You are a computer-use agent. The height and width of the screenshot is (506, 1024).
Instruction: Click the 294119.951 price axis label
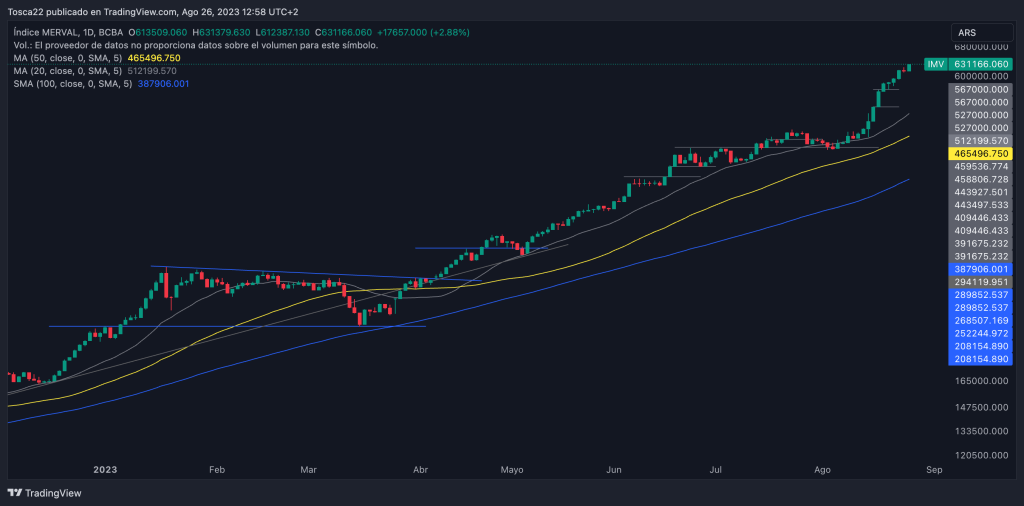[x=980, y=283]
